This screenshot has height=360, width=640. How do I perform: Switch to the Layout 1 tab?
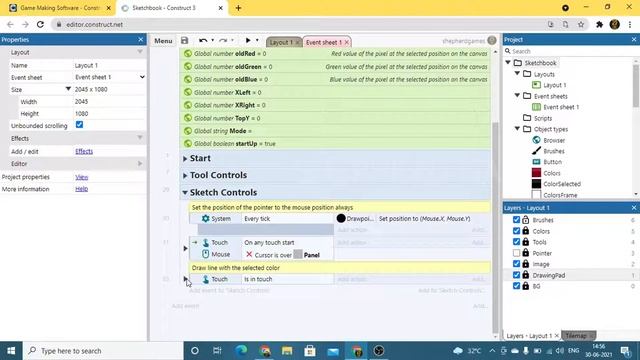pyautogui.click(x=281, y=42)
